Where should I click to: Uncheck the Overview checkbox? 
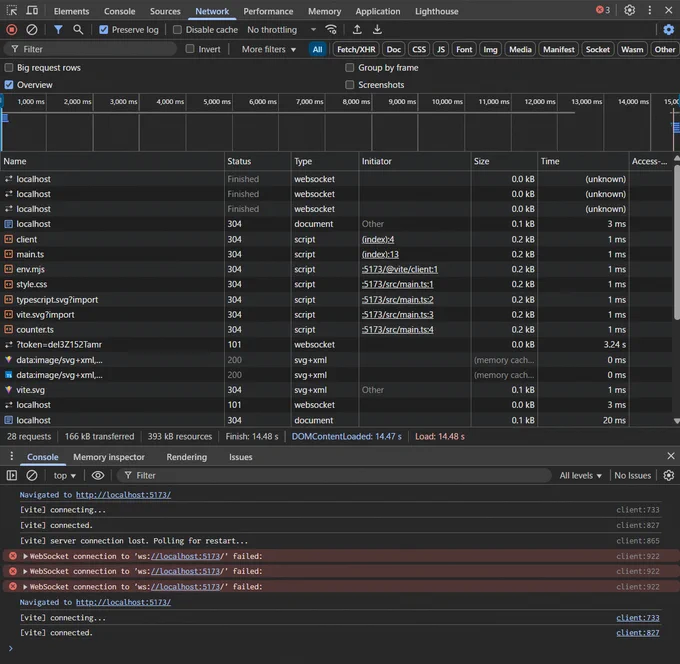pyautogui.click(x=9, y=85)
